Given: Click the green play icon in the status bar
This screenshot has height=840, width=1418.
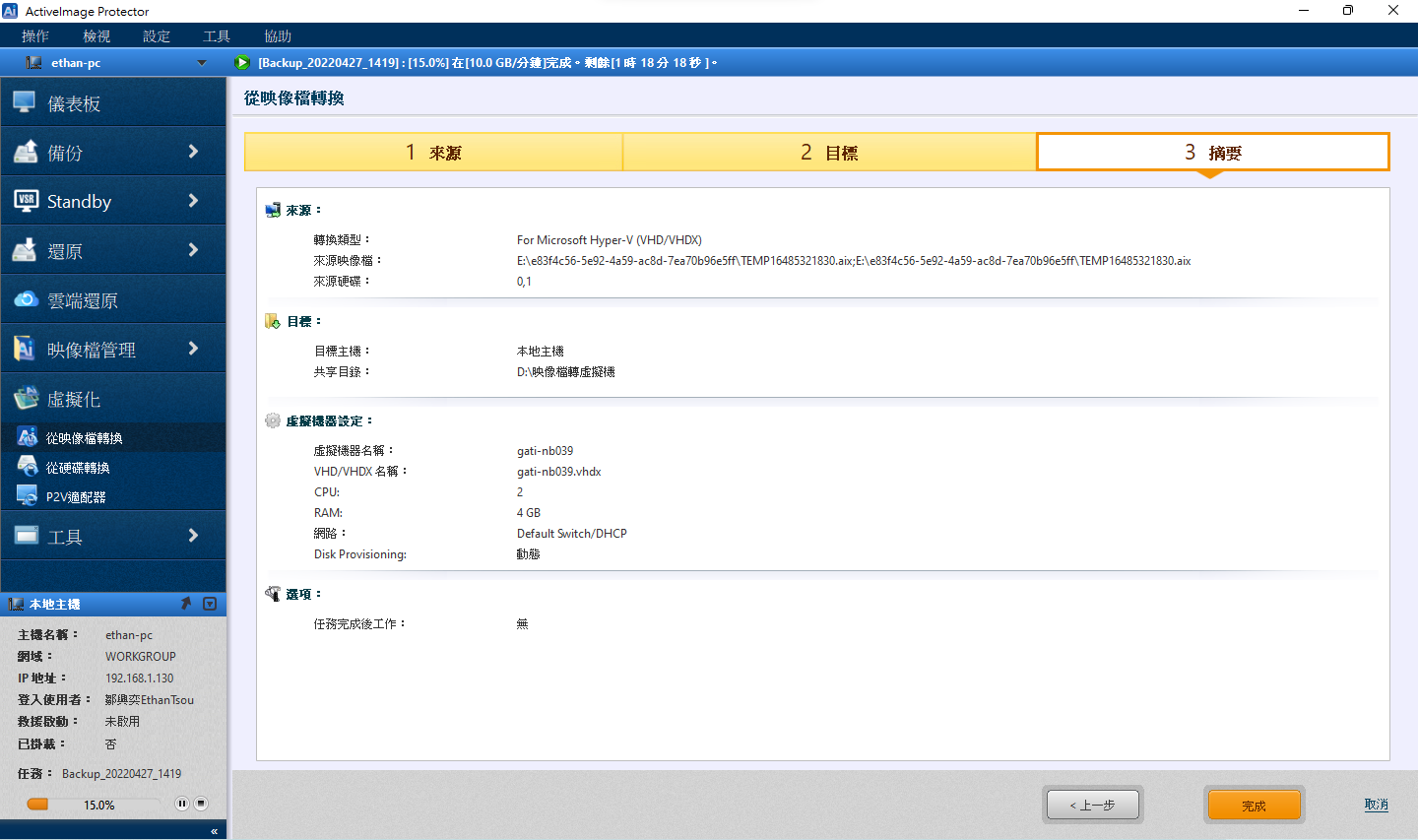Looking at the screenshot, I should click(242, 63).
